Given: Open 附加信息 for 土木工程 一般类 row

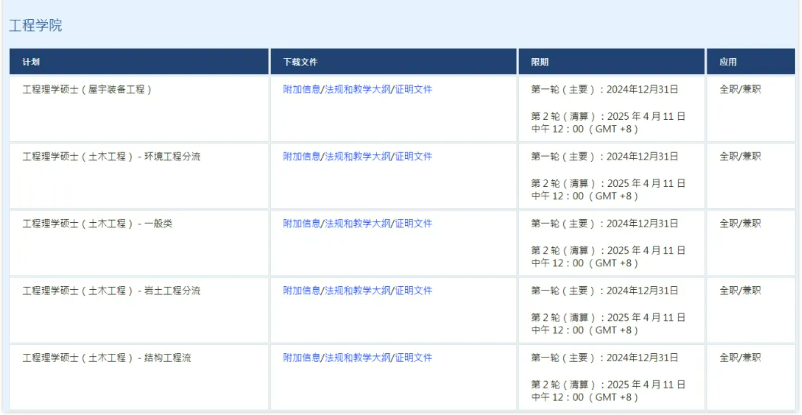Looking at the screenshot, I should click(301, 223).
